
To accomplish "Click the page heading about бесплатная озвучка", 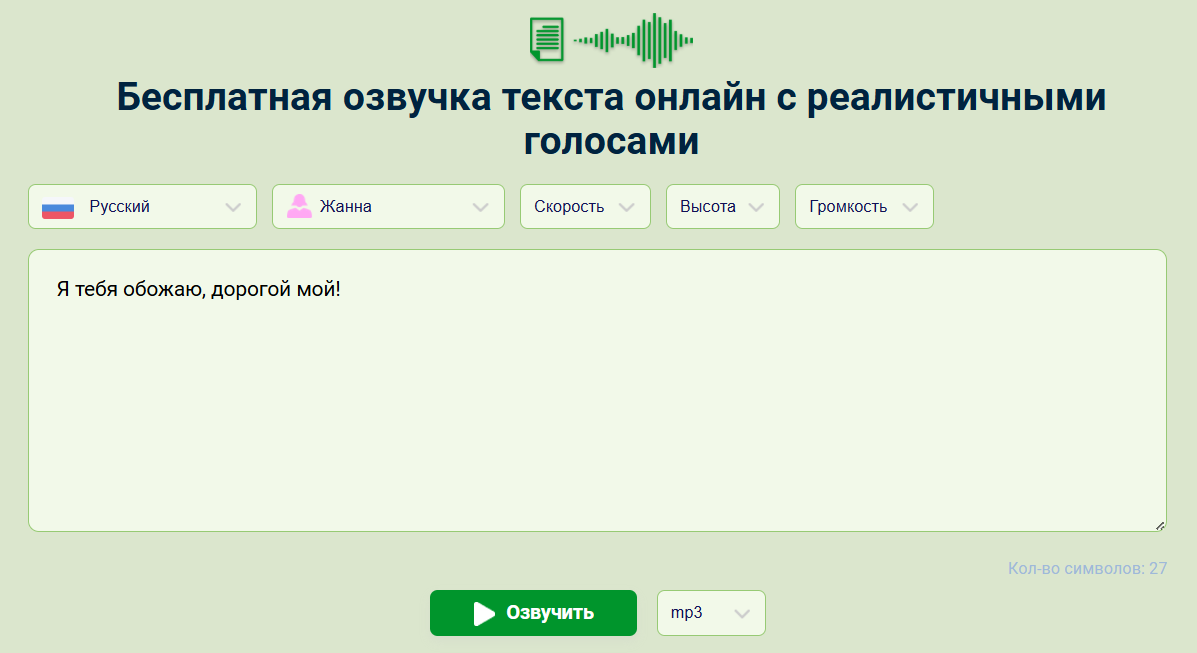I will [x=611, y=119].
